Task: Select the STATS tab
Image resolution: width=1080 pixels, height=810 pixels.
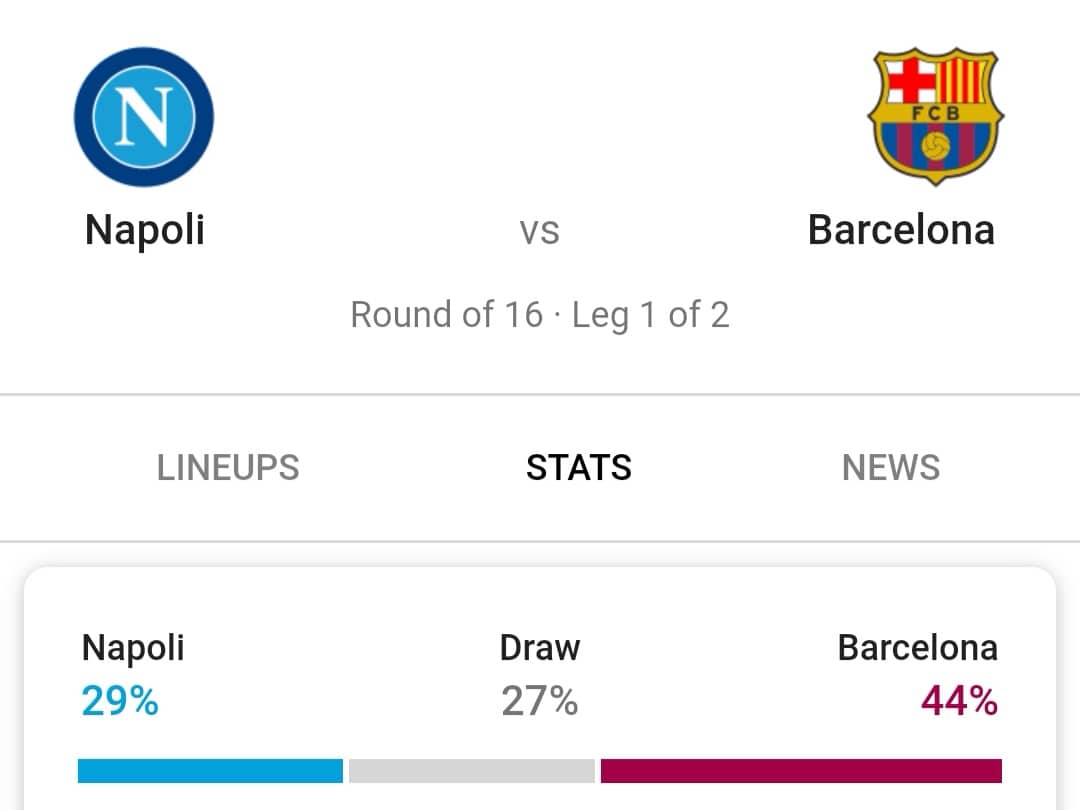Action: 579,468
